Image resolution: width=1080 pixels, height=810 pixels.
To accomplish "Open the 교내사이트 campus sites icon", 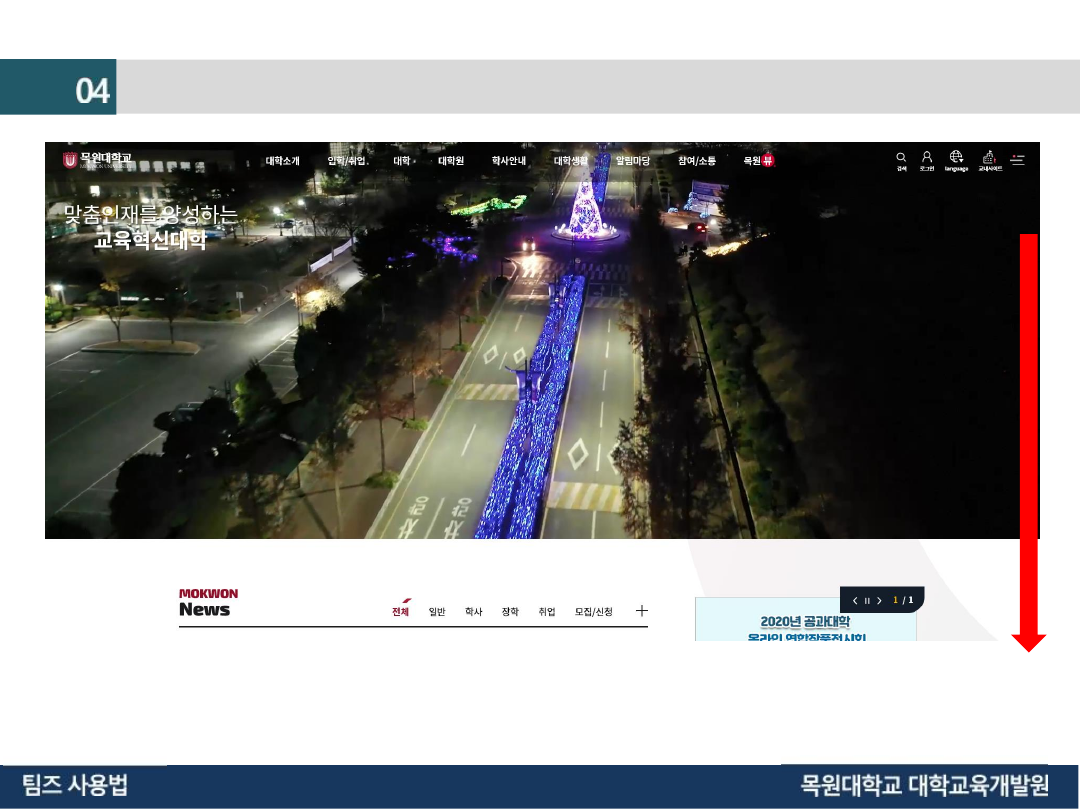I will 989,158.
